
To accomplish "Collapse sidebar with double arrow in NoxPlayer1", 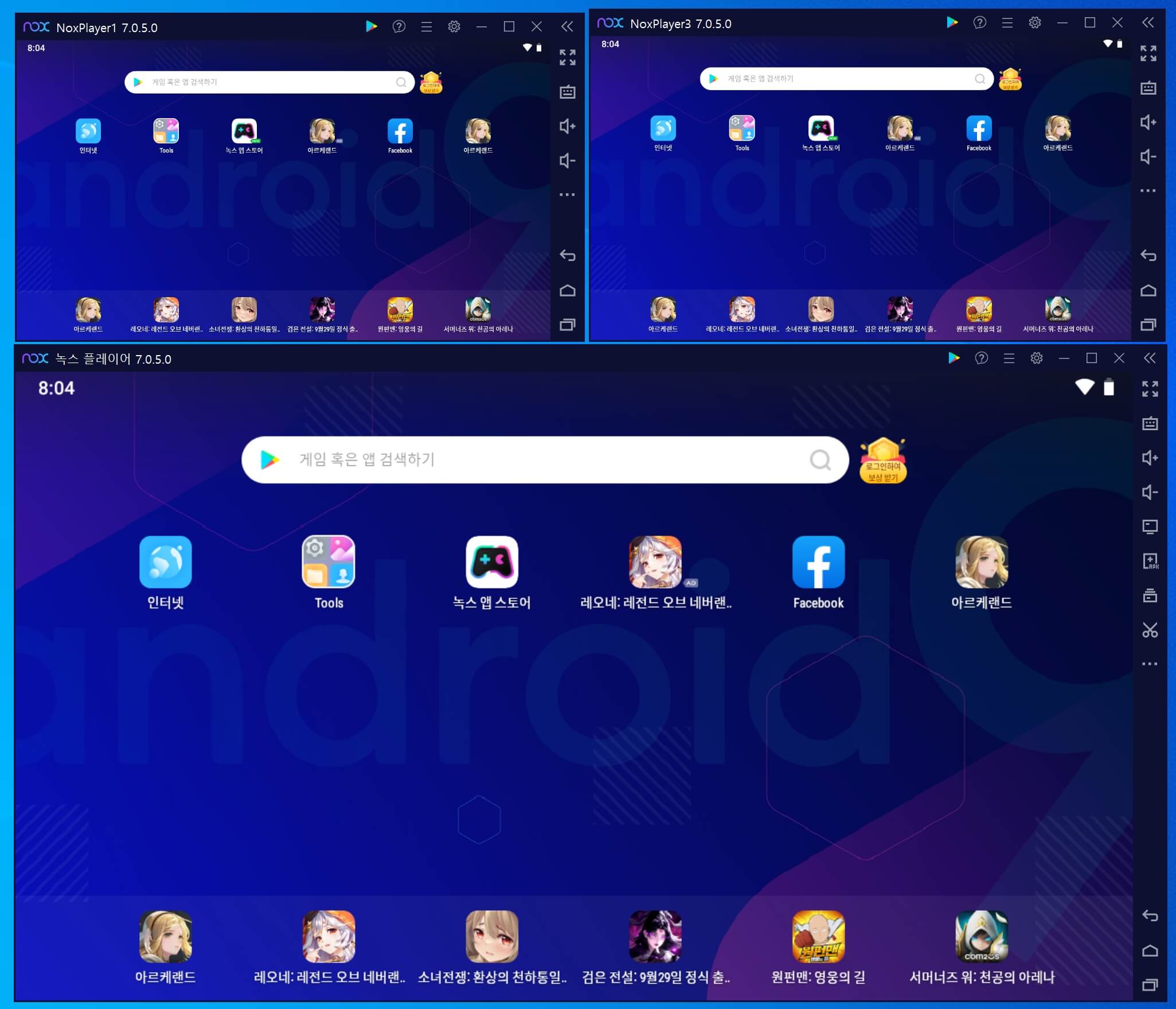I will coord(566,26).
